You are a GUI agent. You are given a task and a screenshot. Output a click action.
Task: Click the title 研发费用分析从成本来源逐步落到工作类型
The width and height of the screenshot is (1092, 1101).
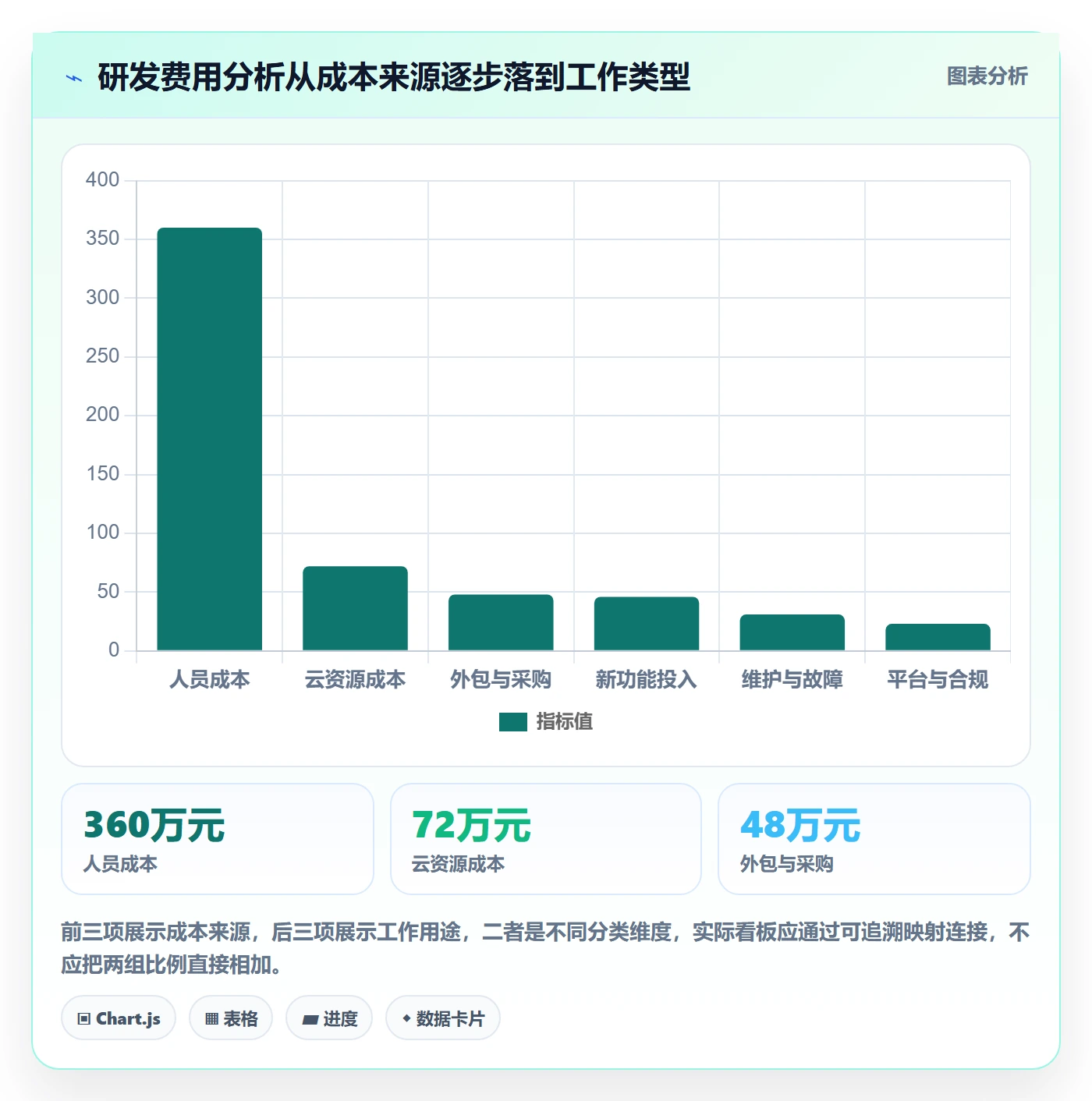394,77
